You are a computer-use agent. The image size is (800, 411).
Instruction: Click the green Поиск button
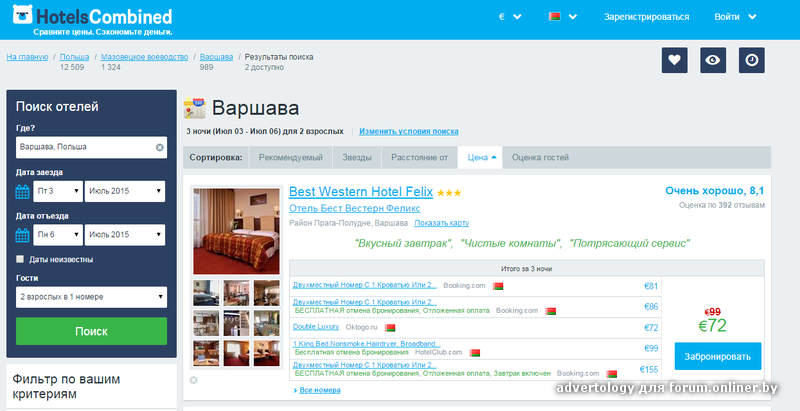(x=91, y=331)
